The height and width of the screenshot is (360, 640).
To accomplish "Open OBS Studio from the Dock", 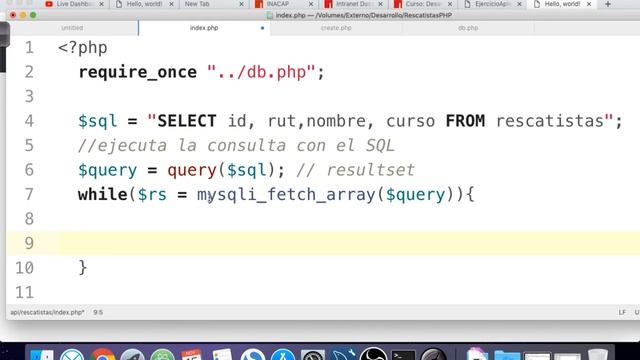I will coord(373,354).
